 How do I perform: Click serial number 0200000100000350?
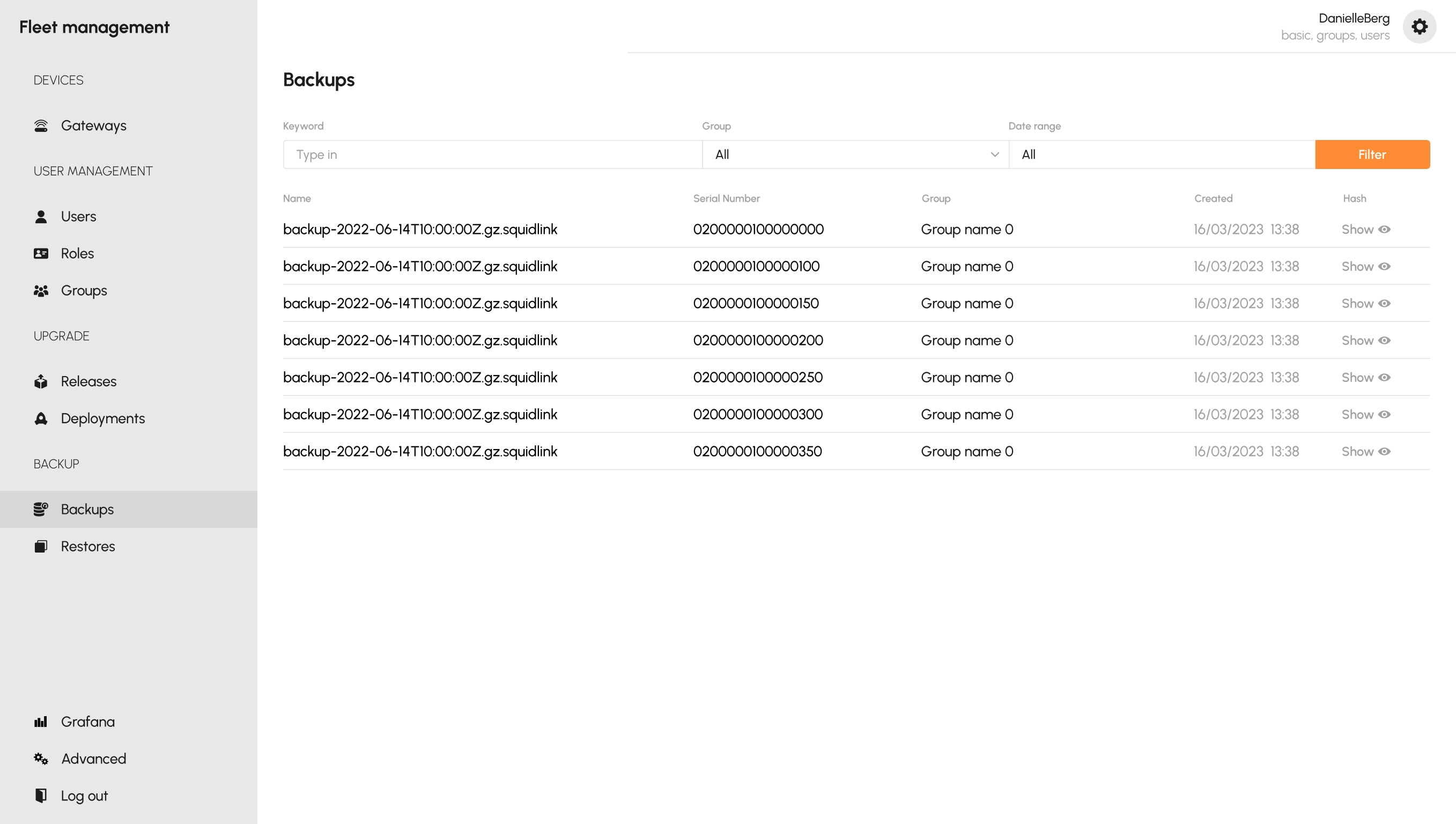757,452
